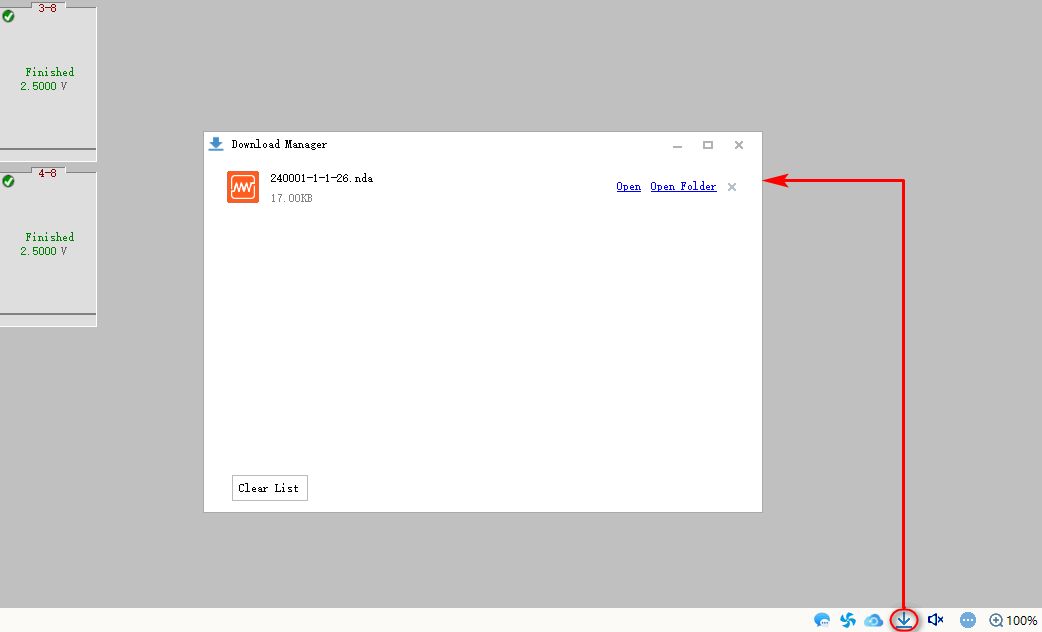Click the Open link for the downloaded file
Viewport: 1042px width, 632px height.
coord(628,187)
